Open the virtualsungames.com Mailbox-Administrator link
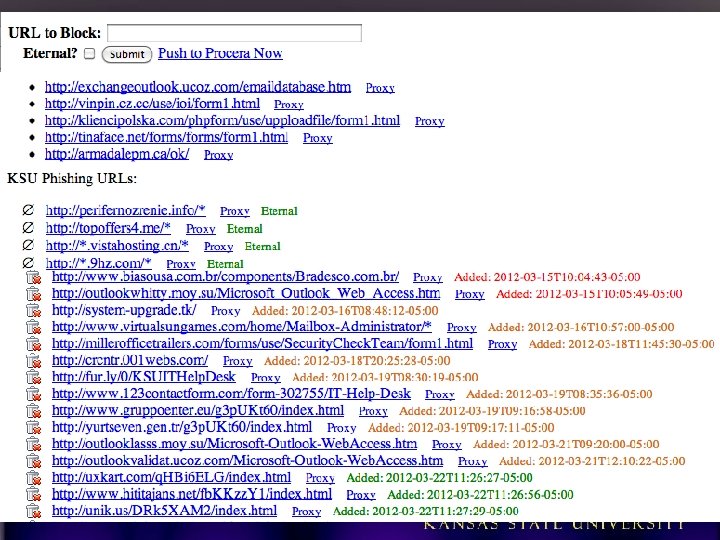 [242, 327]
